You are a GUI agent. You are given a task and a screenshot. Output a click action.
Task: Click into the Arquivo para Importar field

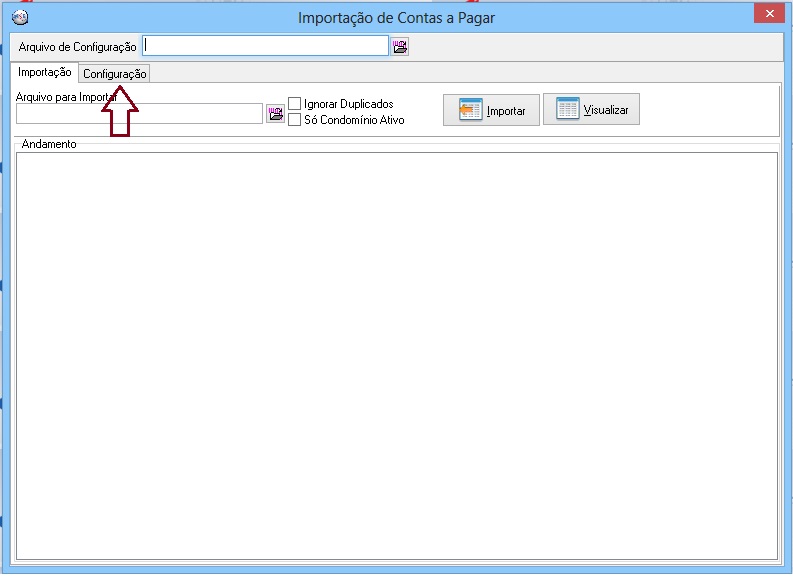click(x=140, y=114)
